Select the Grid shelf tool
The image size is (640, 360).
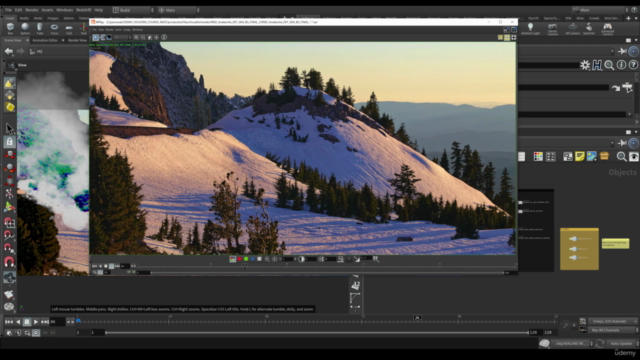(69, 29)
